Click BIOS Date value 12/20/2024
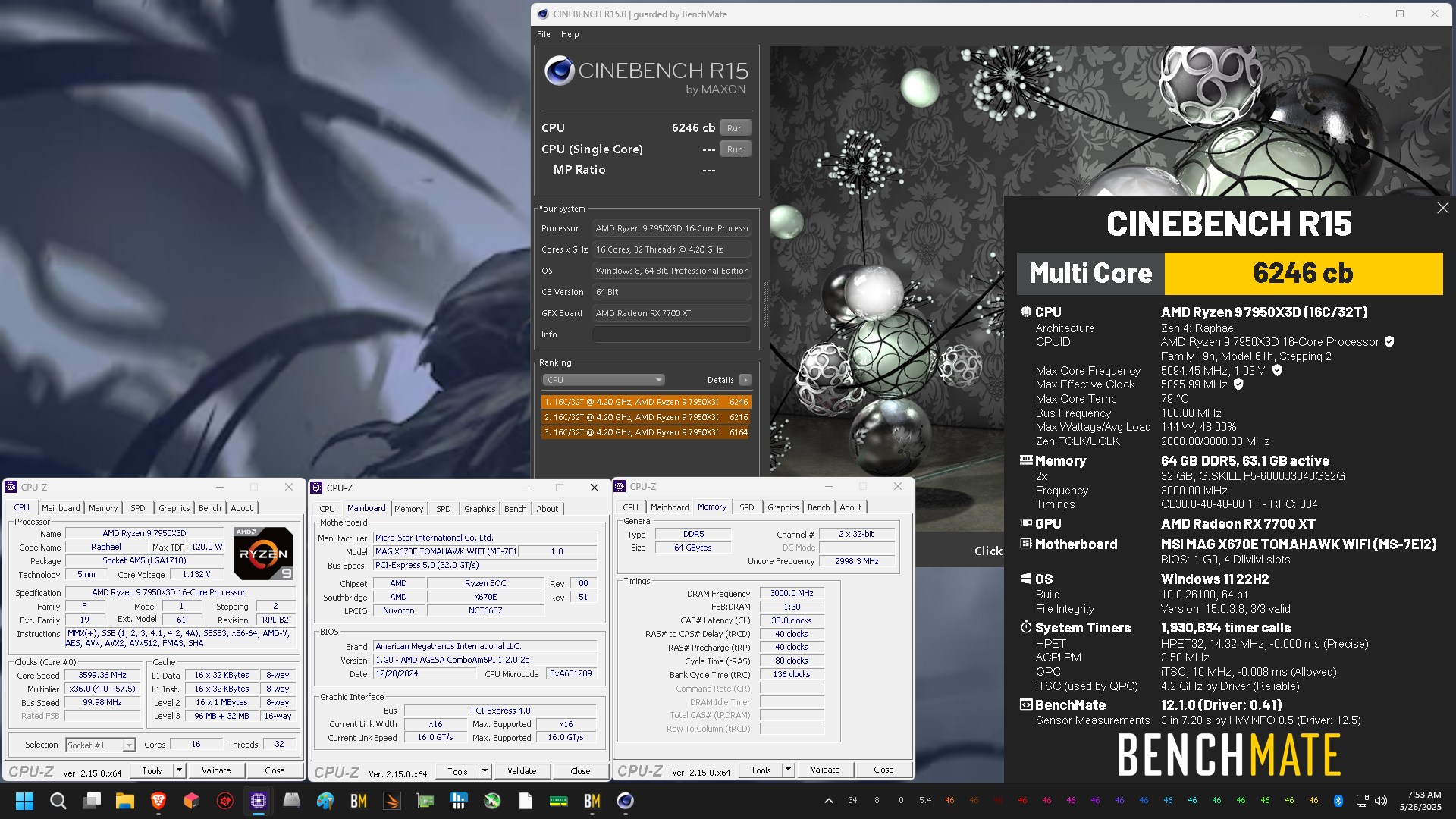The width and height of the screenshot is (1456, 819). click(x=425, y=673)
